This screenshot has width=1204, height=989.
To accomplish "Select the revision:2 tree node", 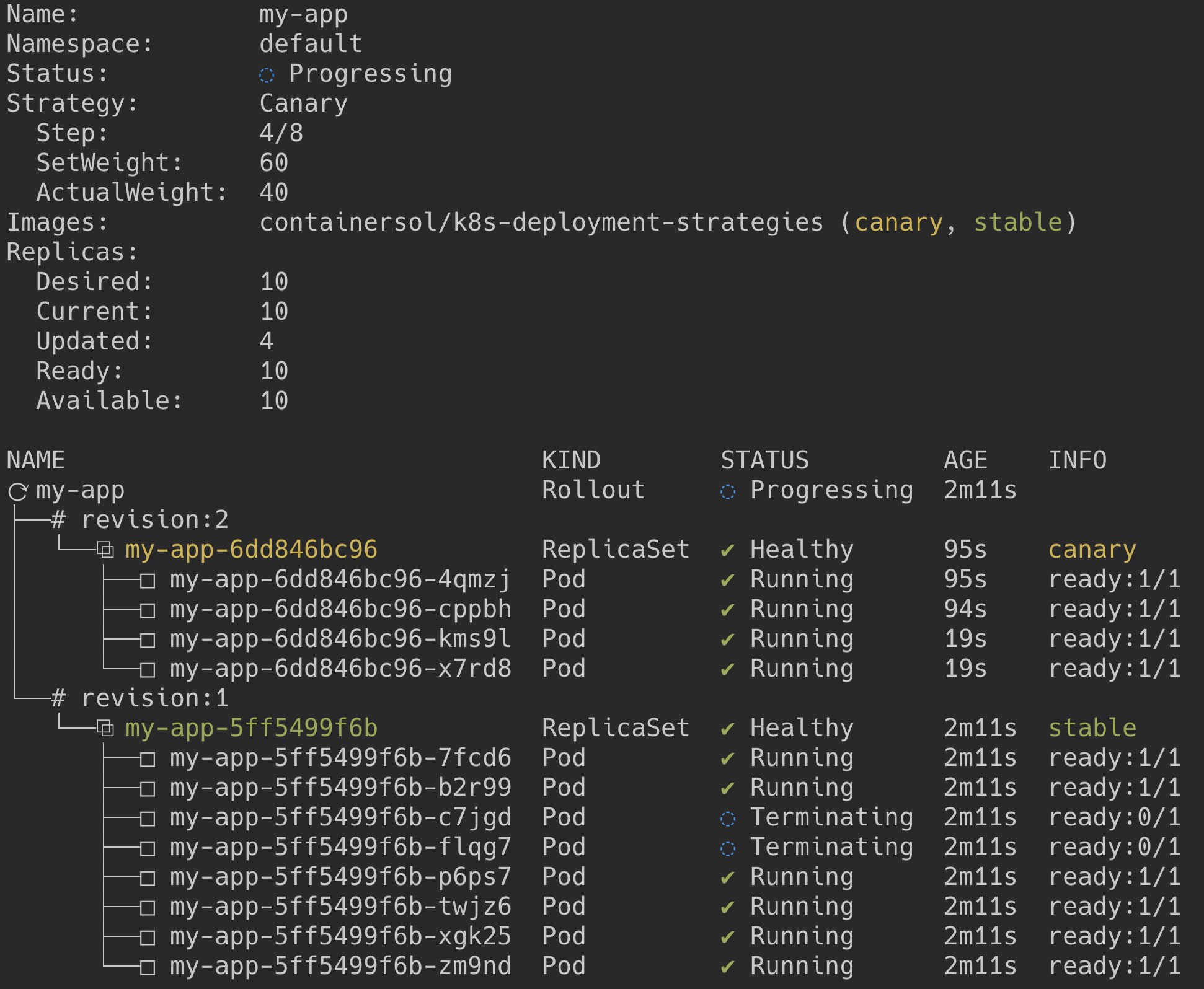I will pyautogui.click(x=155, y=520).
